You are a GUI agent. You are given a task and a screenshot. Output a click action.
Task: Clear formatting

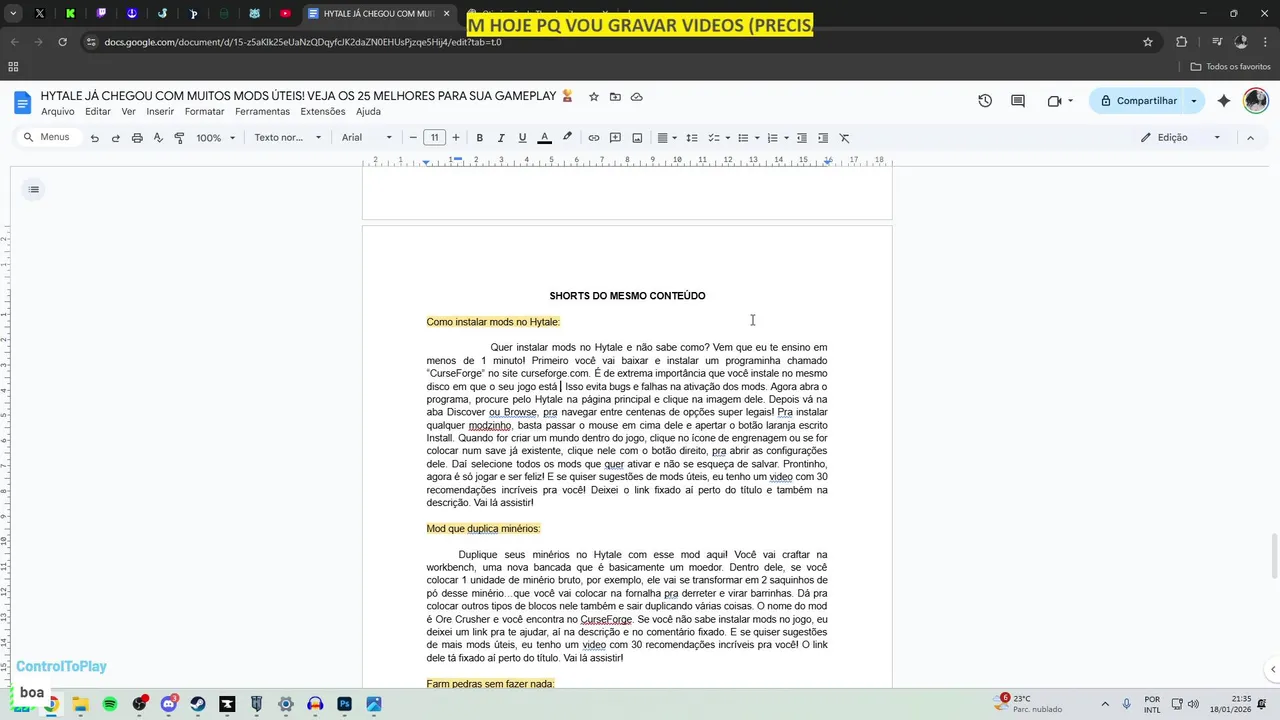pyautogui.click(x=844, y=138)
